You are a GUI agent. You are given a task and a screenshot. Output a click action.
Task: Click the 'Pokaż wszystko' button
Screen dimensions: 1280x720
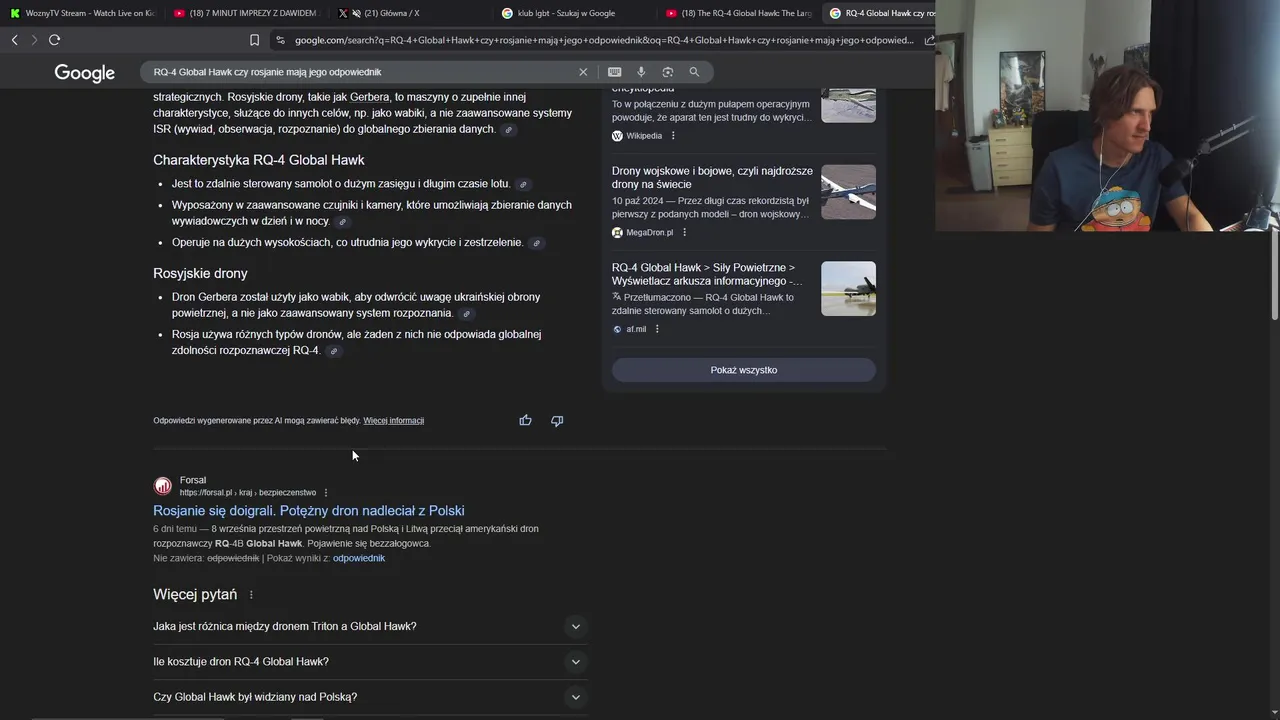click(744, 370)
